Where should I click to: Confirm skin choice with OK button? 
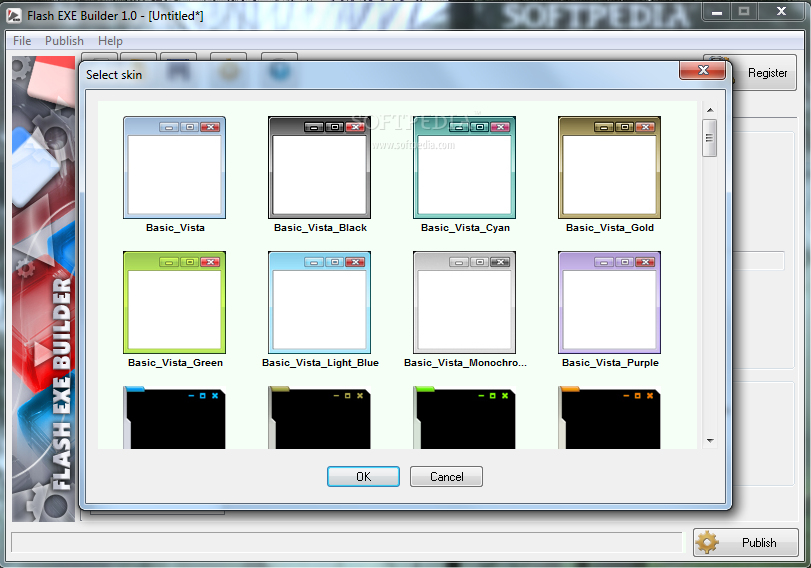click(x=363, y=476)
